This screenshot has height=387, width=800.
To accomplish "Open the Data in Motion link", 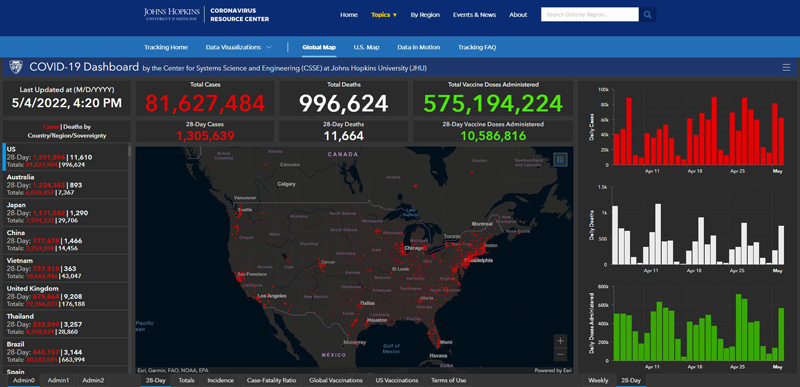I will click(x=418, y=47).
